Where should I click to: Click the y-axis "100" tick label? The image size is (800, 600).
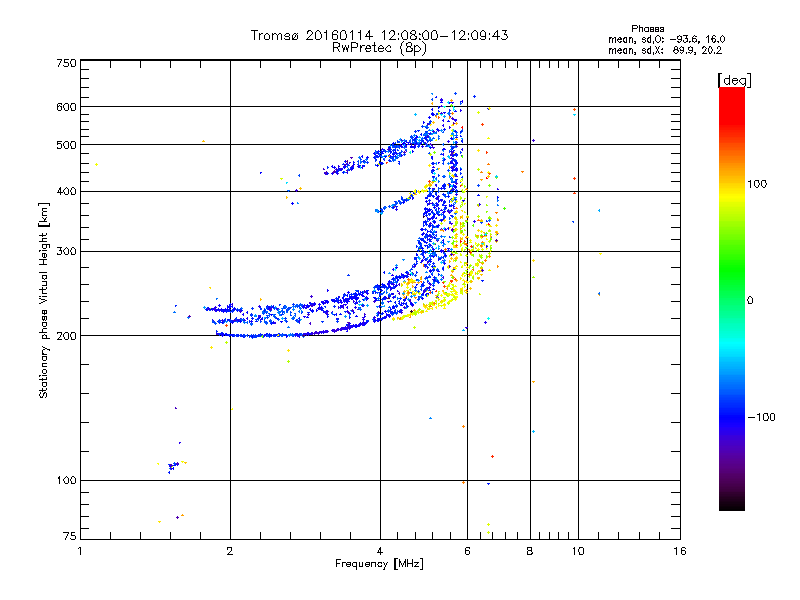(x=66, y=480)
